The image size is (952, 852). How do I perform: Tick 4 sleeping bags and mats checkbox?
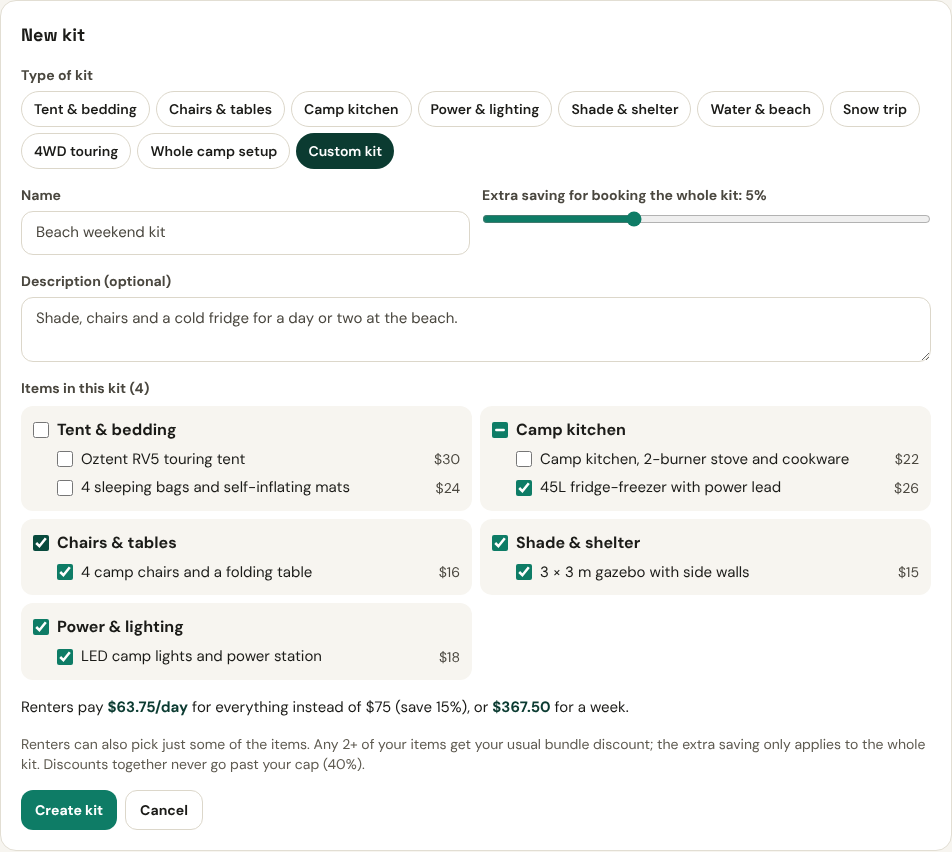(65, 488)
